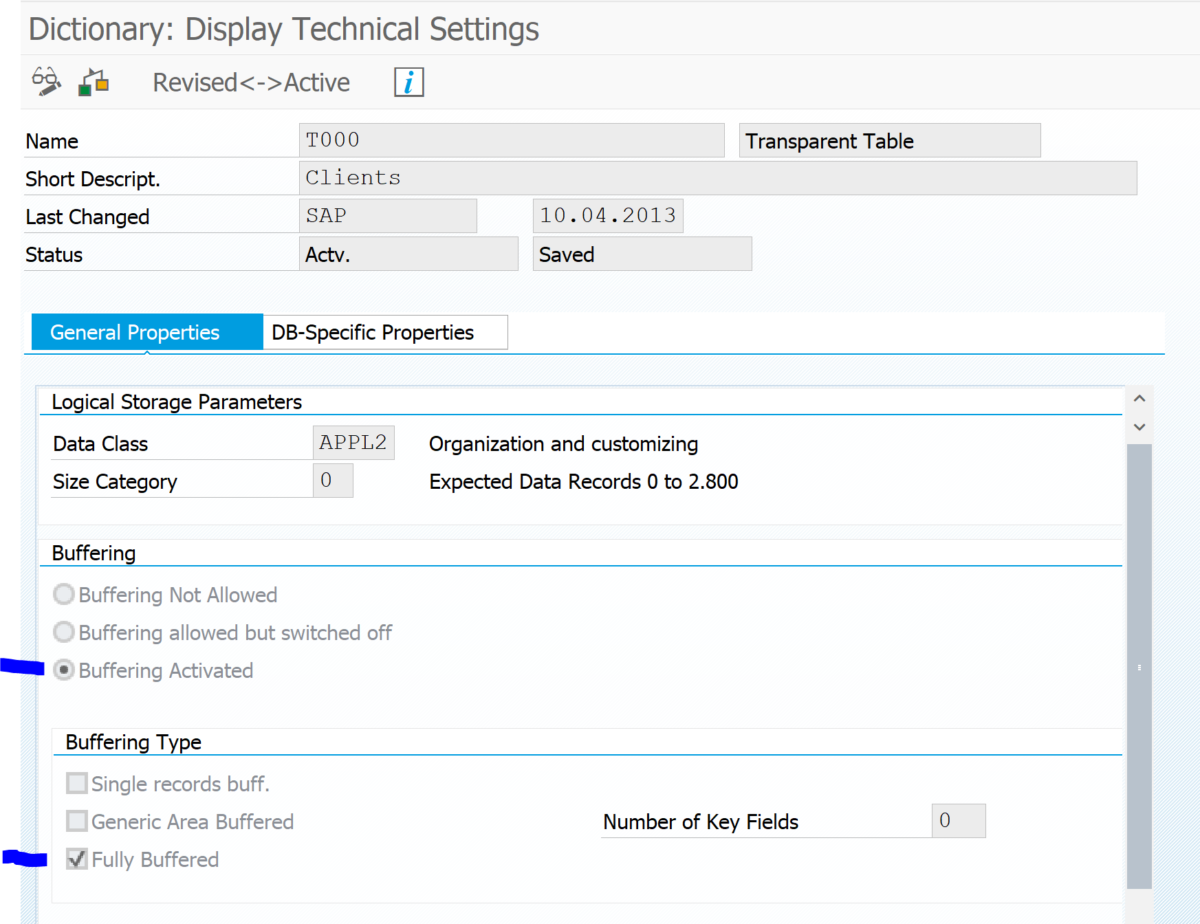The width and height of the screenshot is (1200, 924).
Task: Click the toolbar icon with green and orange squares
Action: click(93, 80)
